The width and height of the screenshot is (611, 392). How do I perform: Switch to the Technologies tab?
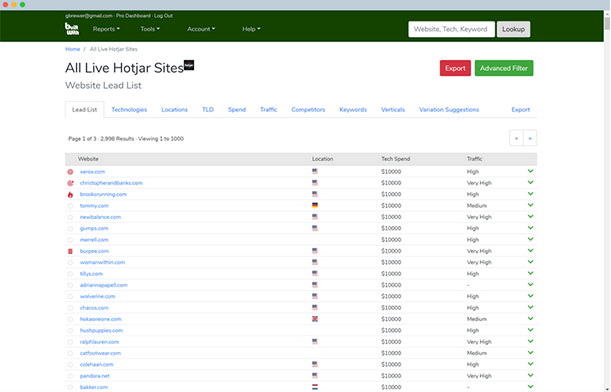click(129, 109)
